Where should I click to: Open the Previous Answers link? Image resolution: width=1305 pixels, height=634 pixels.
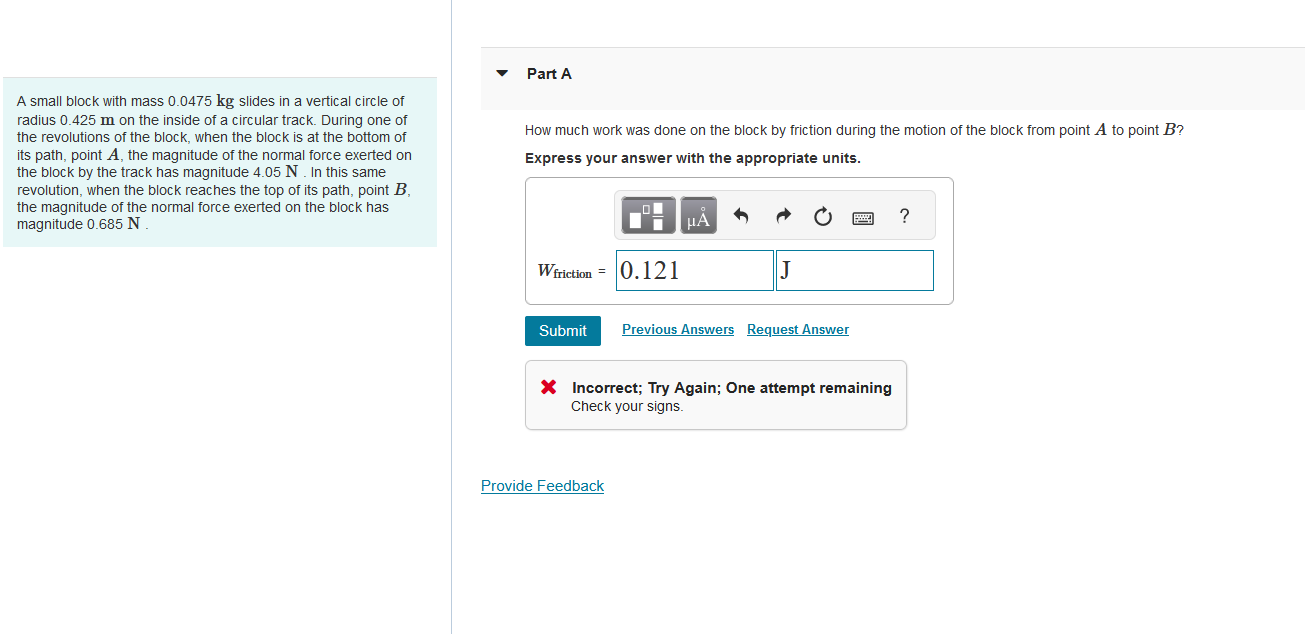(x=678, y=330)
